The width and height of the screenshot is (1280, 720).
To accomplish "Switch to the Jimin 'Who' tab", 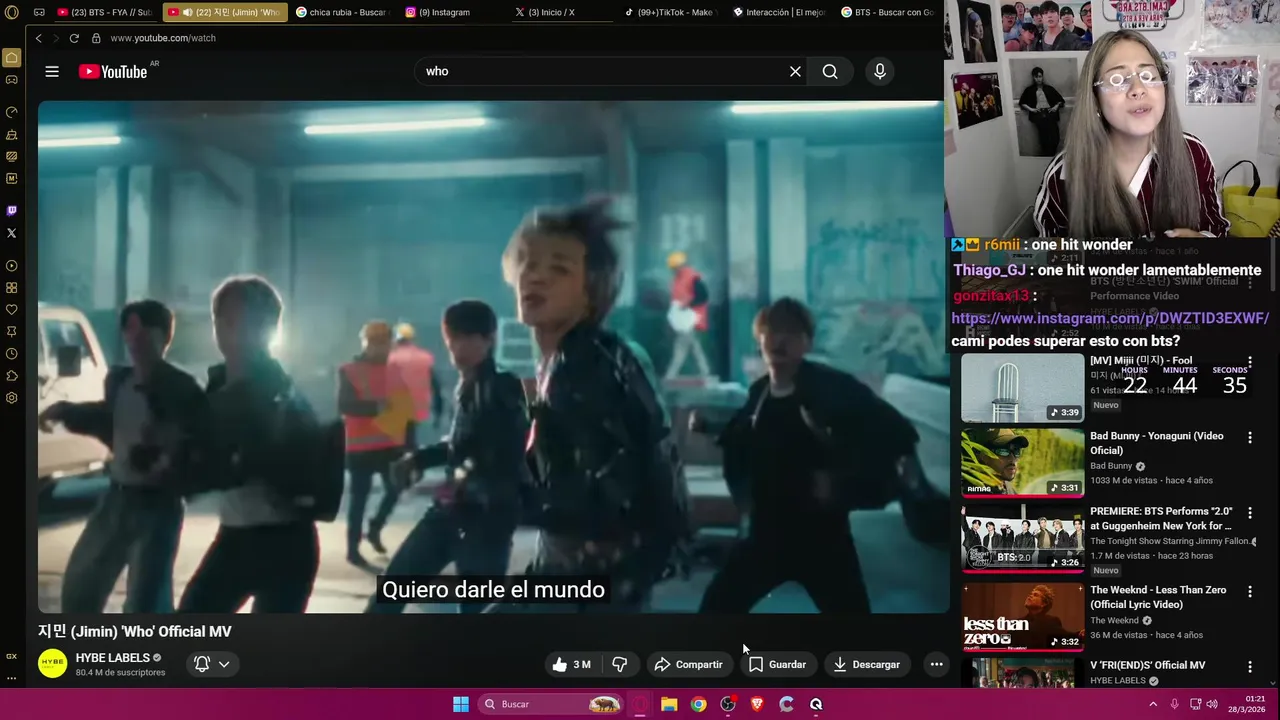I will coord(225,12).
